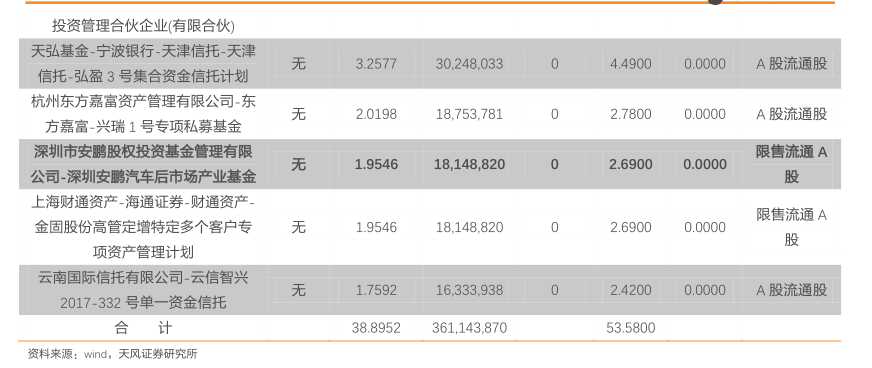Click the 资料来源 wind 天风证券研究所 footnote
872x368 pixels.
[112, 354]
